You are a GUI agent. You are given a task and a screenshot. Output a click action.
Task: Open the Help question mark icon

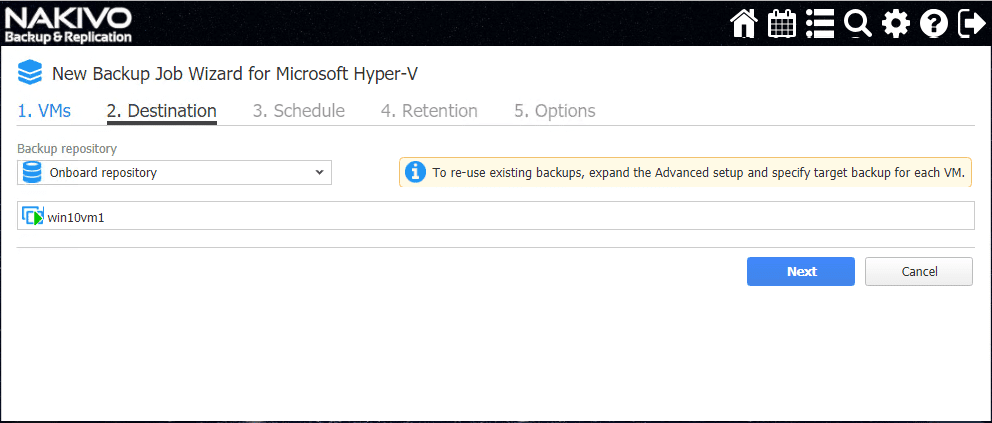point(934,23)
